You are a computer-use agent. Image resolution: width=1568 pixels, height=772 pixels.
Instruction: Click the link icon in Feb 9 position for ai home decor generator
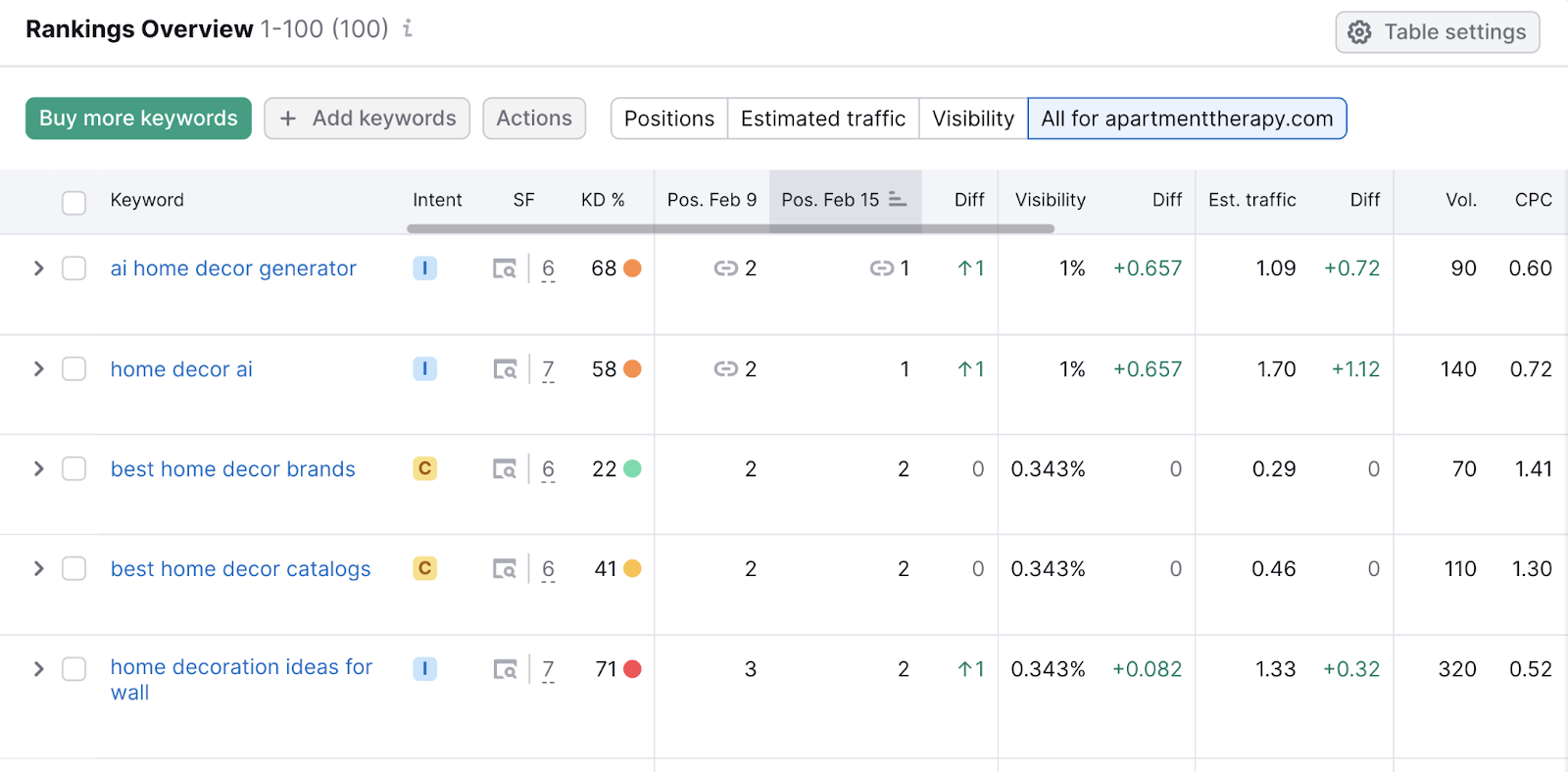[x=725, y=268]
